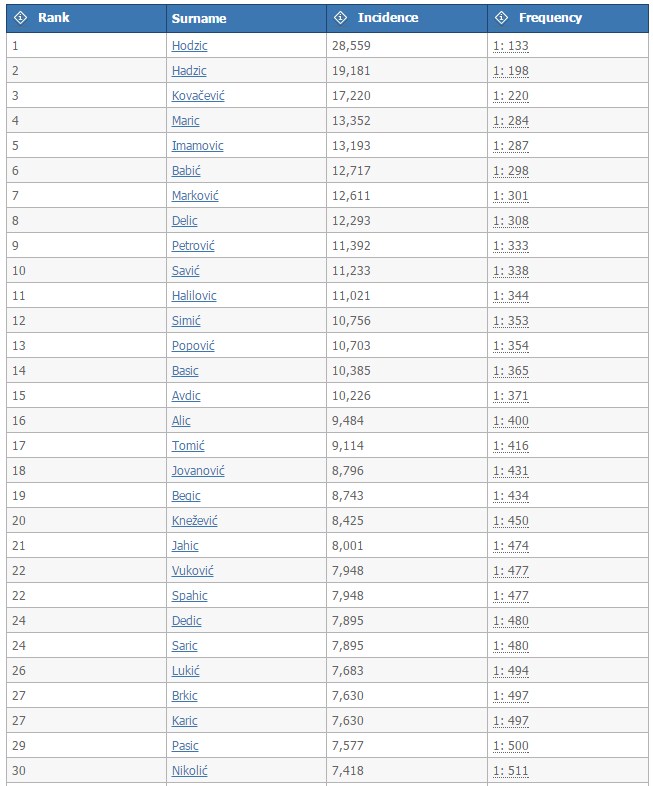Click the sort icon beside Rank header
653x786 pixels.
coord(20,18)
